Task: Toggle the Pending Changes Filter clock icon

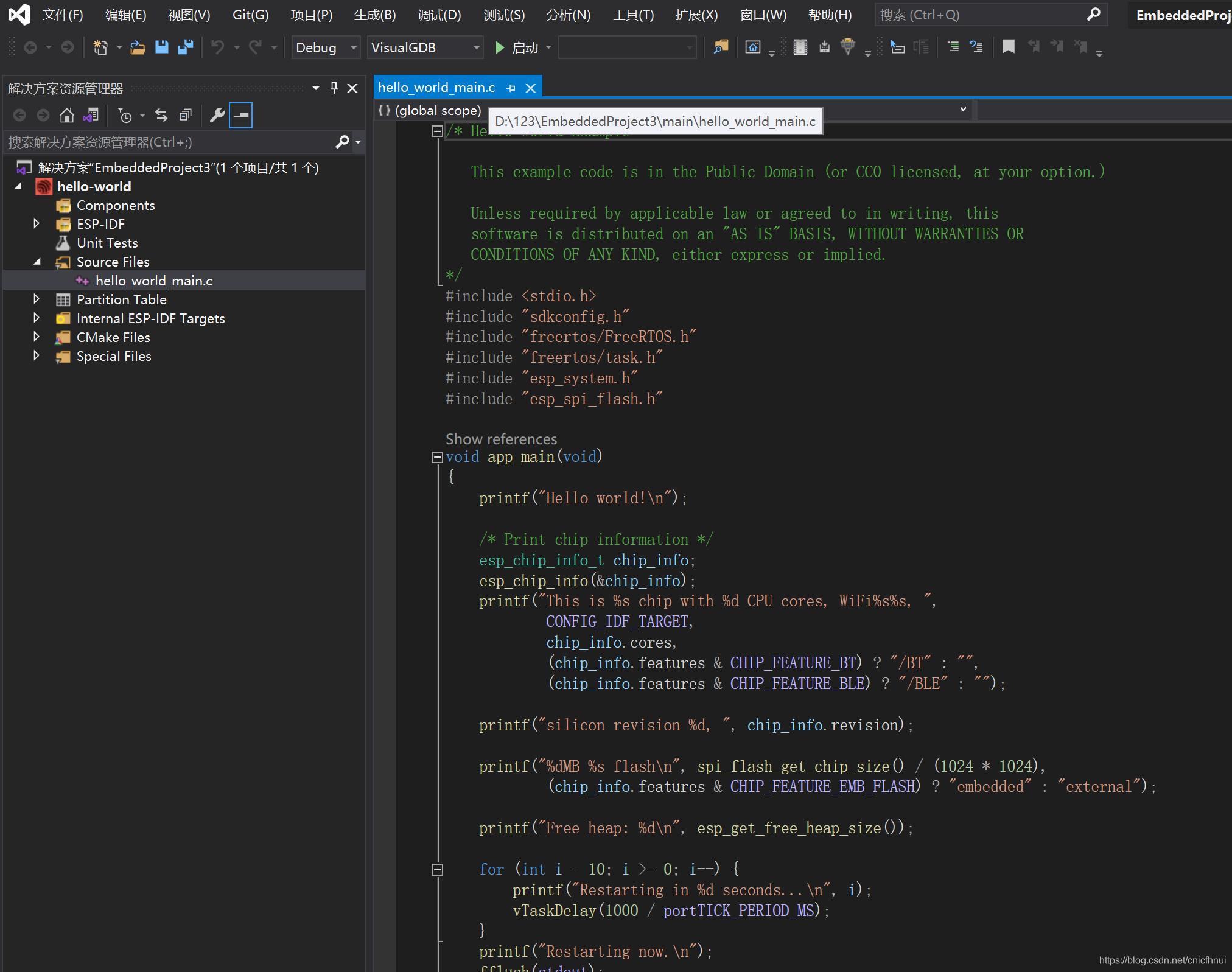Action: coord(125,115)
